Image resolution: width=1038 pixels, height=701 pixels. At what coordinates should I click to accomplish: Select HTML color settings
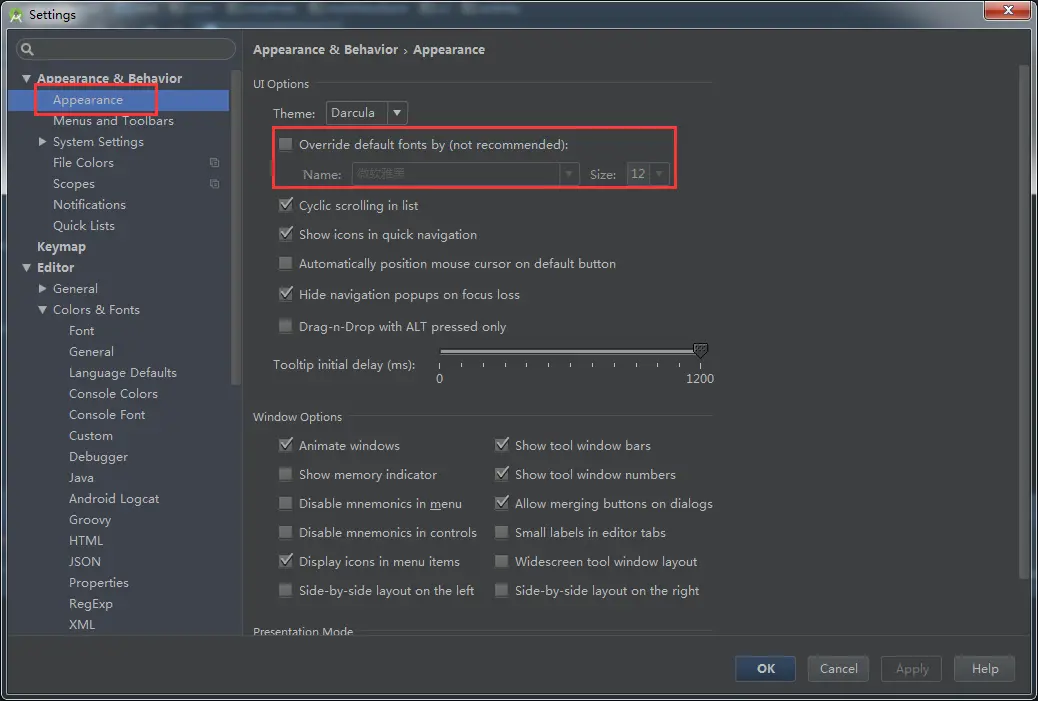click(x=85, y=541)
